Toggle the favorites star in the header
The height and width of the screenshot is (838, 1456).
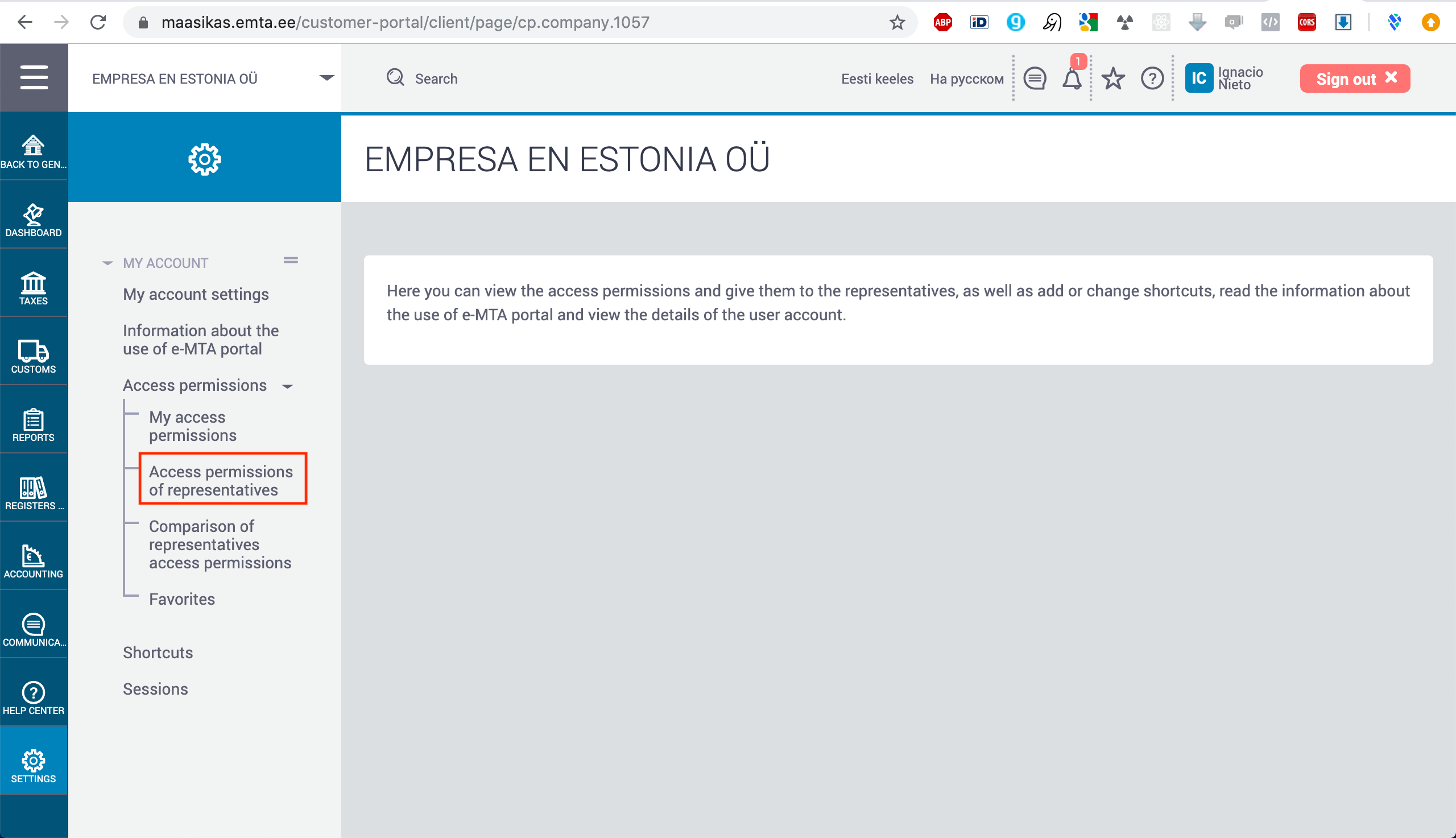click(x=1112, y=79)
